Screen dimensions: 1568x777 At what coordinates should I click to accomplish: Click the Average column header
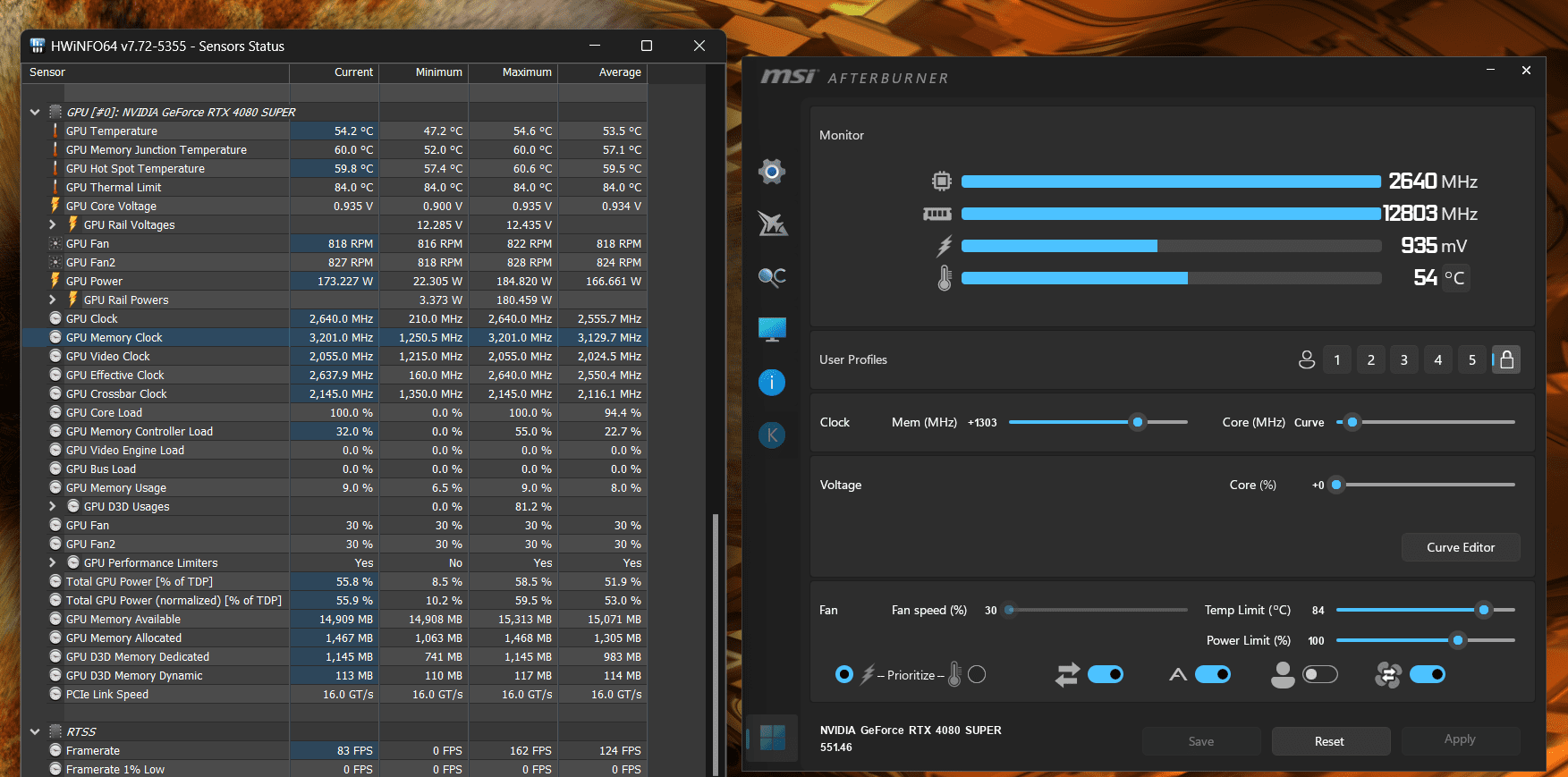point(603,72)
